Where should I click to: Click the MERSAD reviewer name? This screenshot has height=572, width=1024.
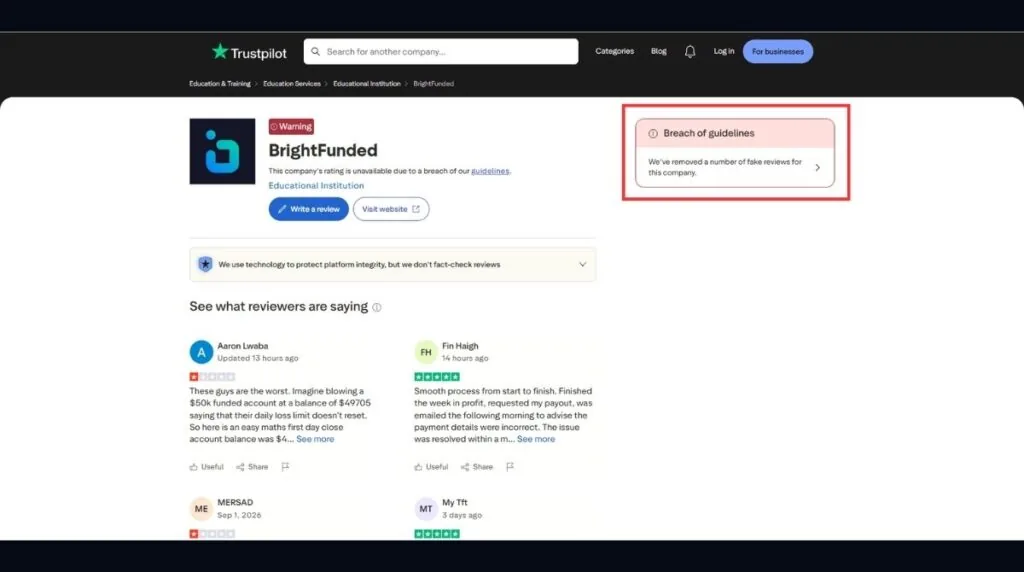235,503
